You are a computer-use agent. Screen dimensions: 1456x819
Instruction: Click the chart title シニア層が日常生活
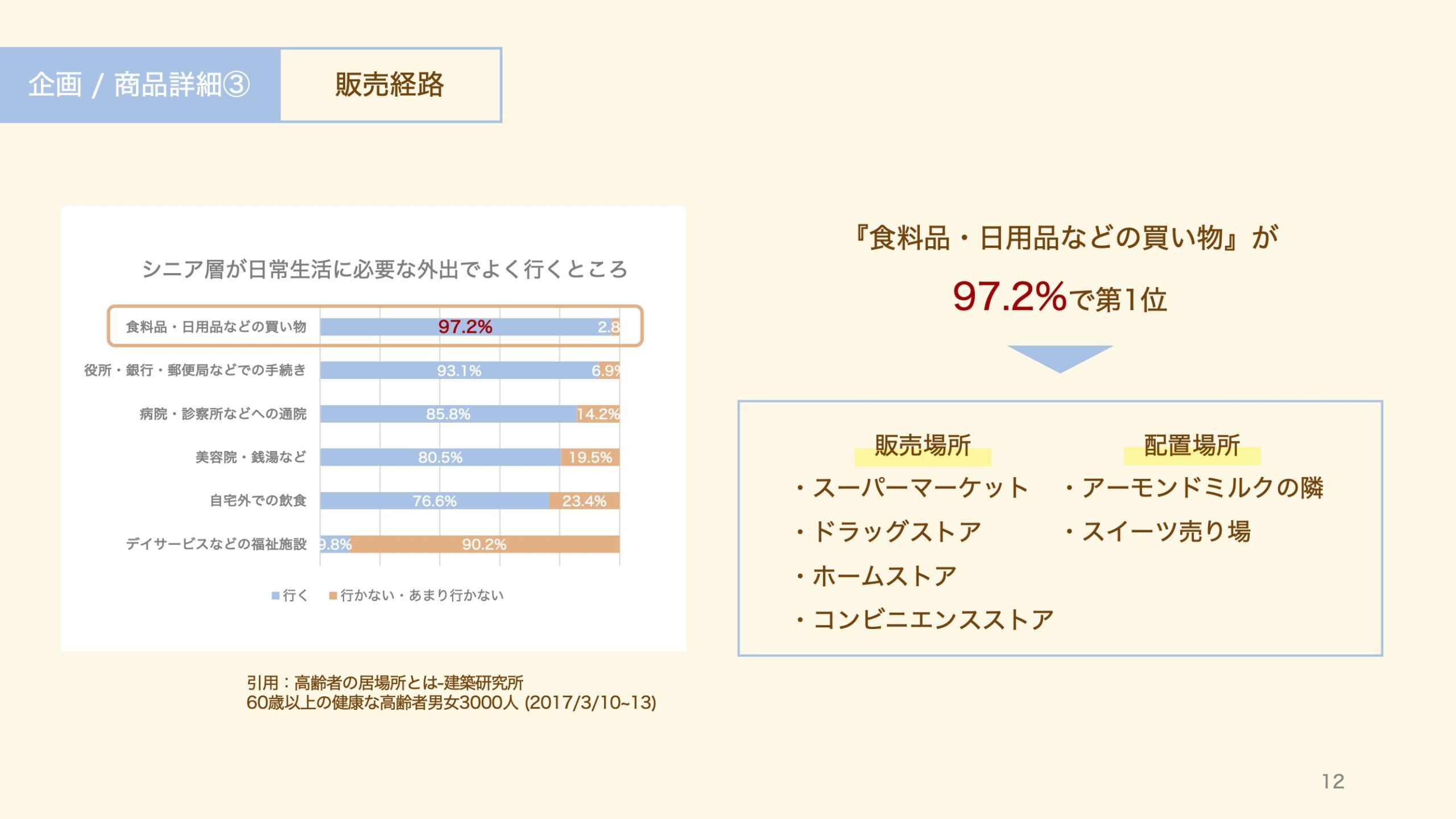tap(384, 269)
